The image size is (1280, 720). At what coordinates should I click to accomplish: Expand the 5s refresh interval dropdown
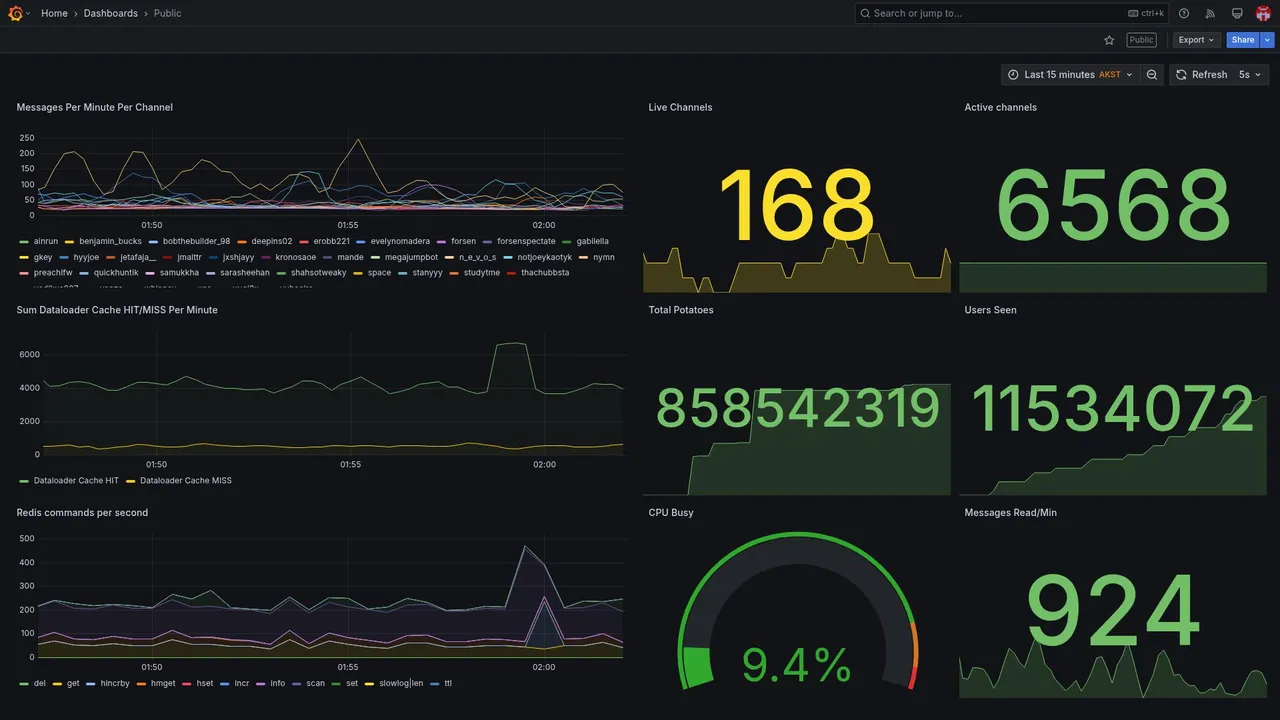point(1250,75)
